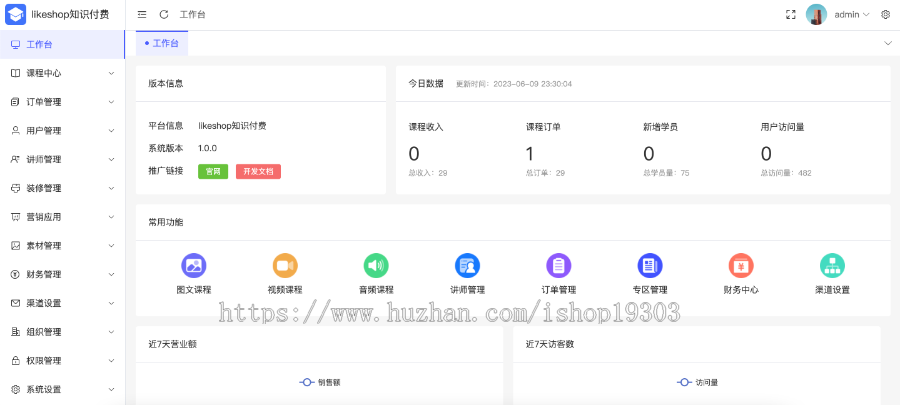Switch to the 工作台 page tab
Viewport: 900px width, 405px height.
[162, 43]
